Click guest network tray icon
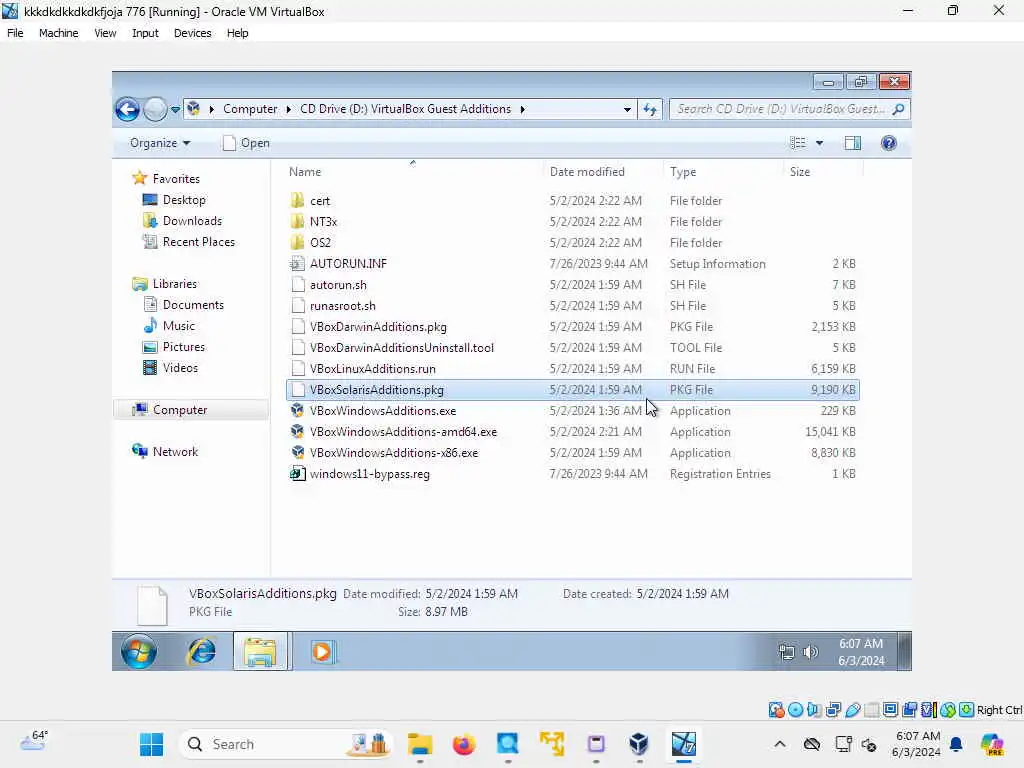 pyautogui.click(x=786, y=652)
